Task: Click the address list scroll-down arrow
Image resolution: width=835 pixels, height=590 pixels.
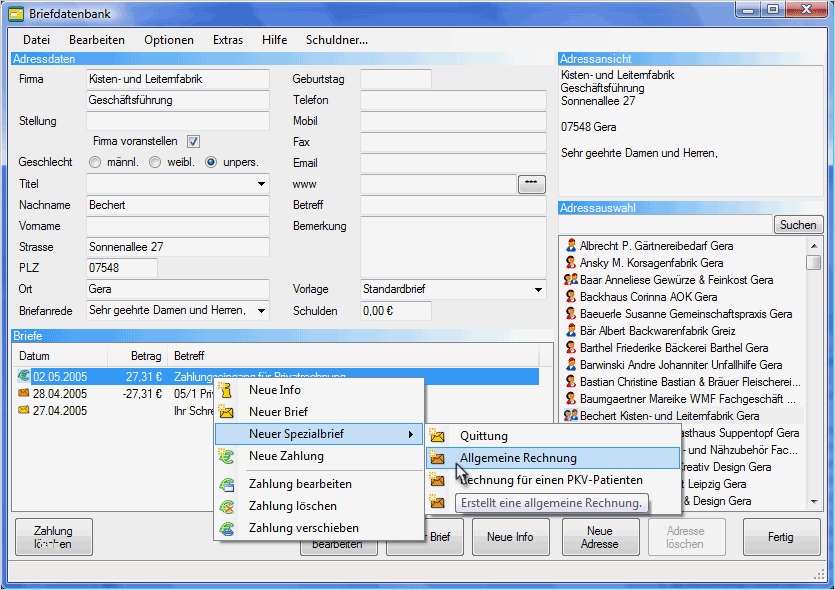Action: point(813,501)
